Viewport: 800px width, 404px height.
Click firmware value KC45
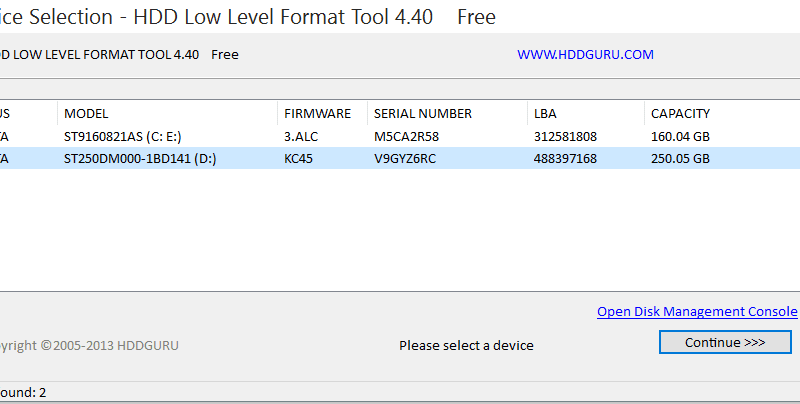[x=298, y=159]
